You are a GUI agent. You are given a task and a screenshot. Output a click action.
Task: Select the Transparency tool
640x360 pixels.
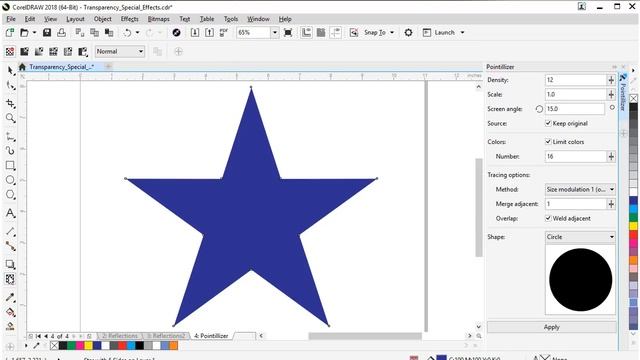[x=10, y=279]
